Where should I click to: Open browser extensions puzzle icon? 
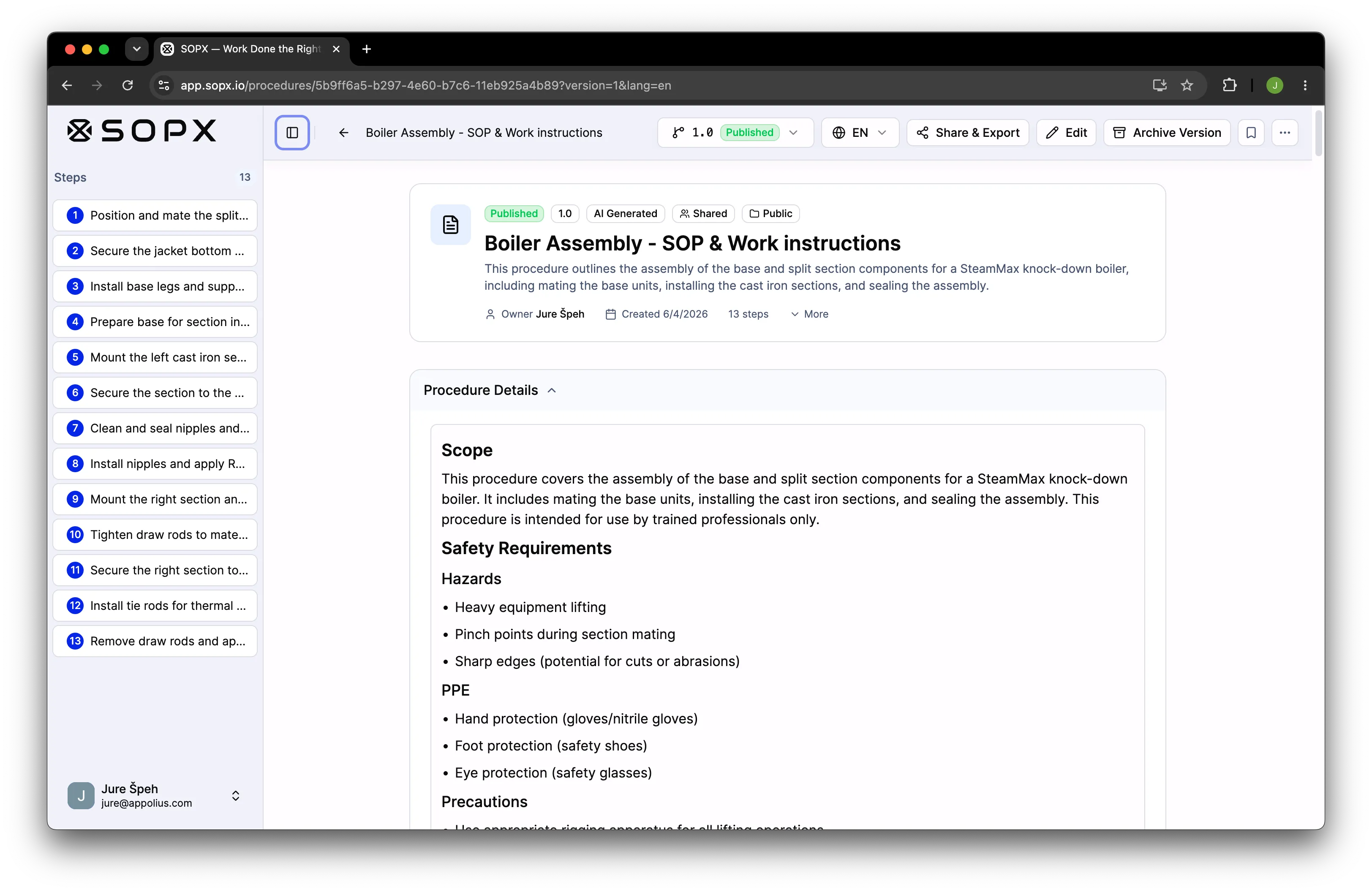pyautogui.click(x=1229, y=85)
